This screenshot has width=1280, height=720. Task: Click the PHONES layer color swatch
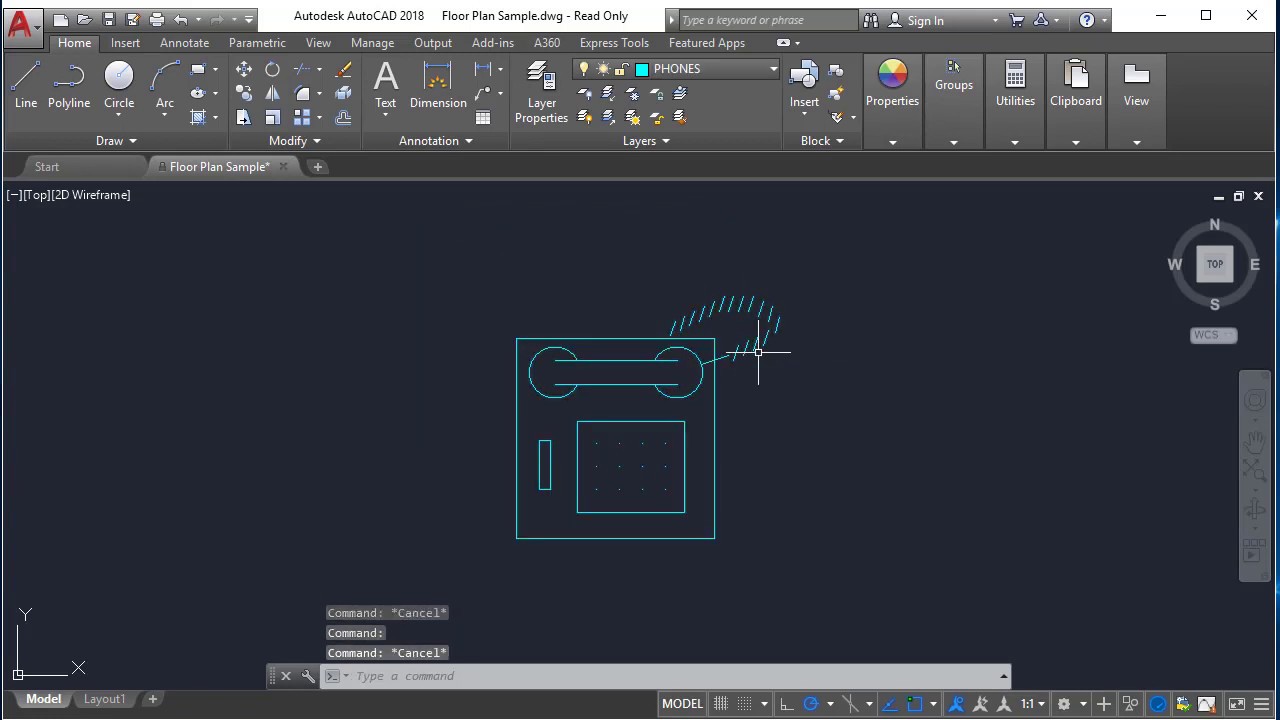point(642,69)
